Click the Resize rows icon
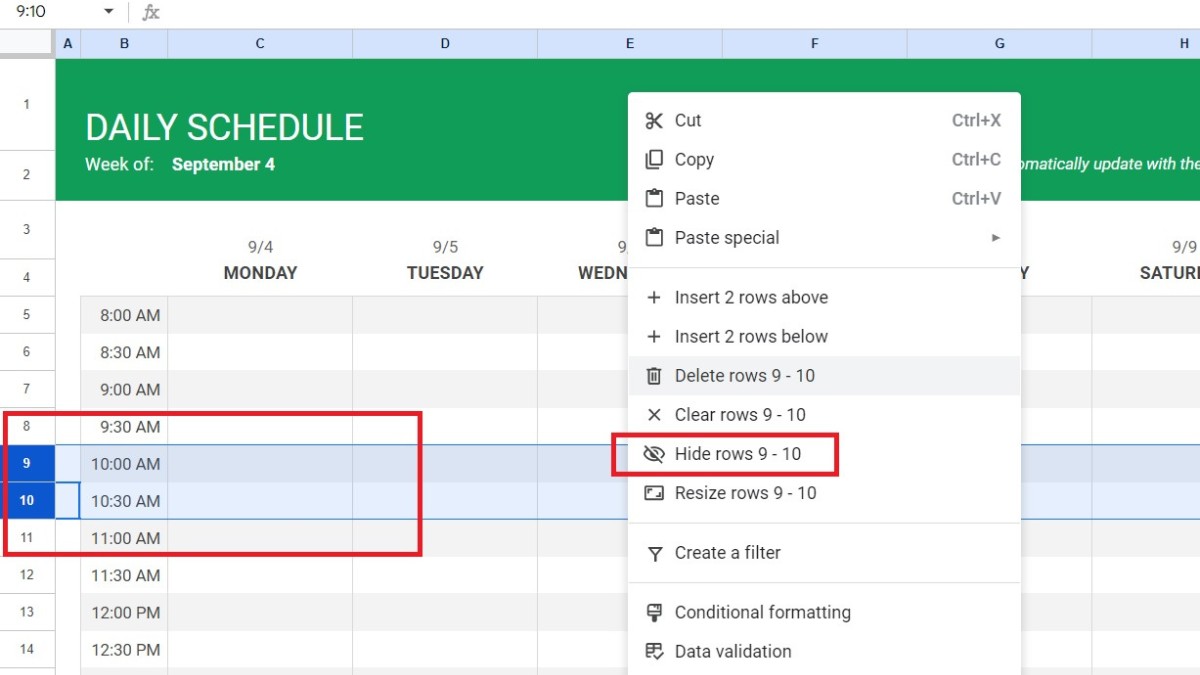The width and height of the screenshot is (1200, 675). point(655,492)
